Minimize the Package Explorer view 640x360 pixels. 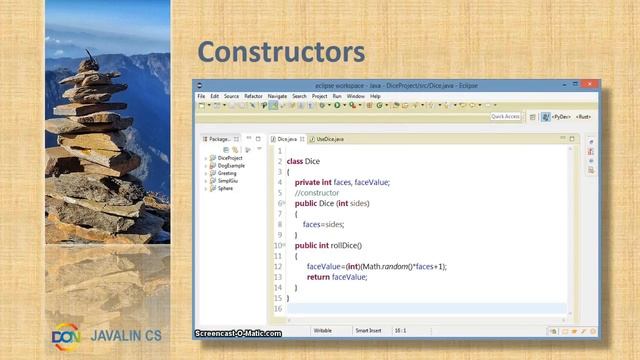point(249,138)
